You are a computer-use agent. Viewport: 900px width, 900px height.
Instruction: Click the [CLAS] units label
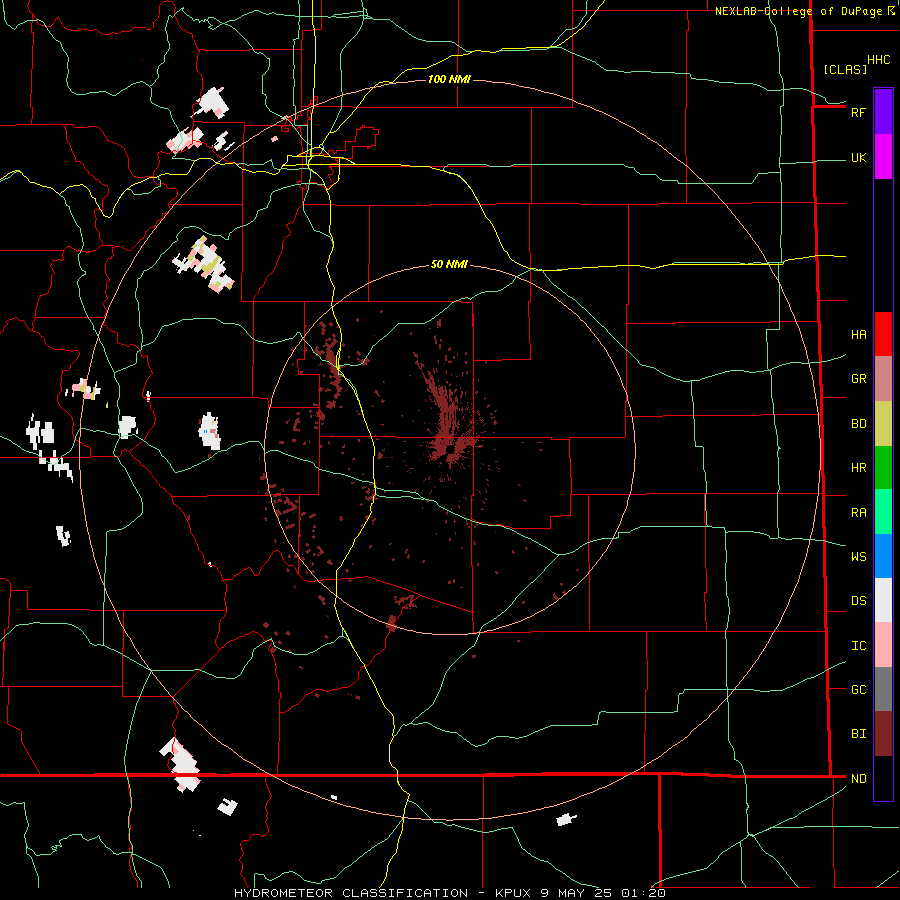point(845,69)
